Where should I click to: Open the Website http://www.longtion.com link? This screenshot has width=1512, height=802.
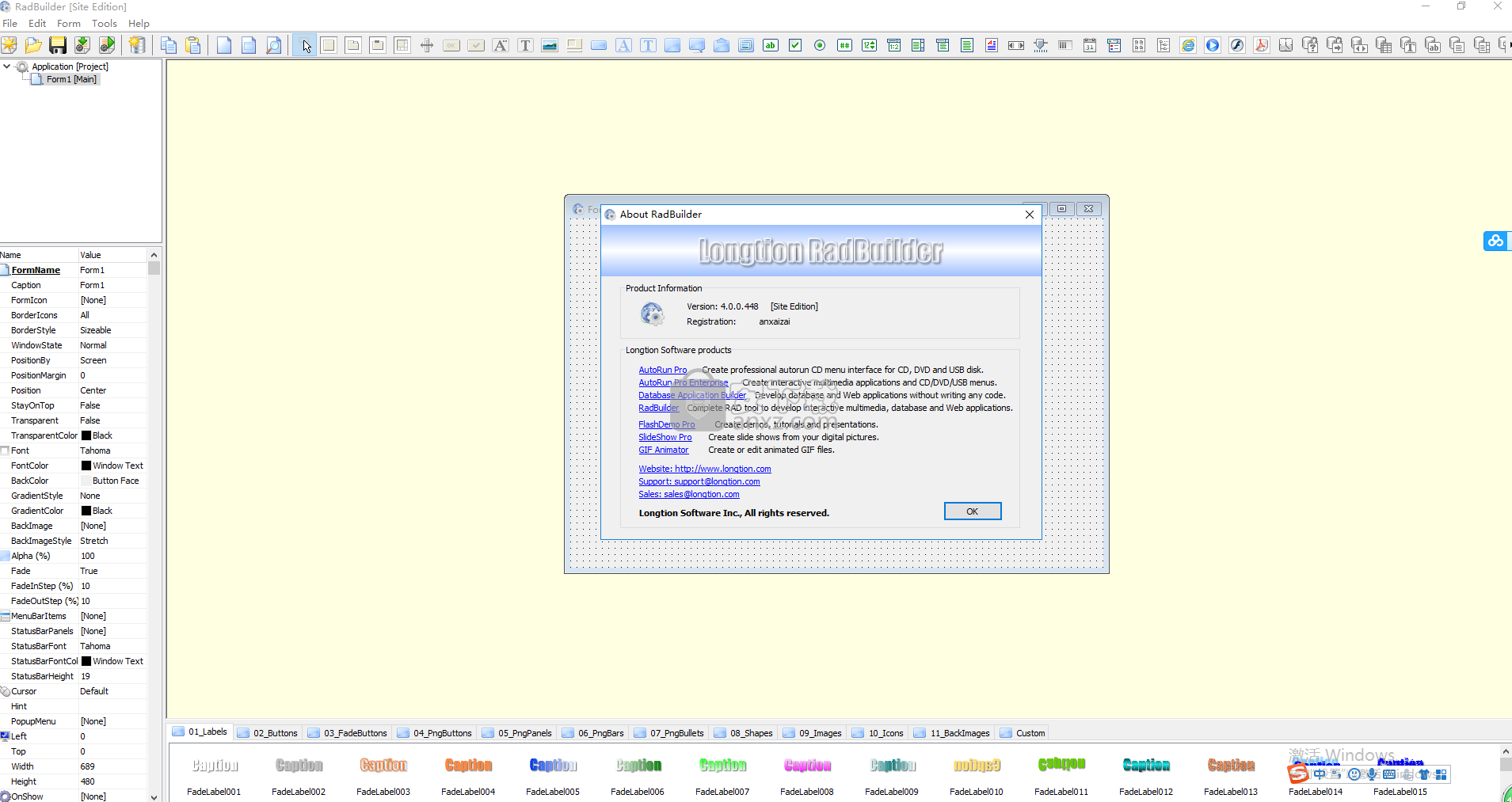(705, 469)
